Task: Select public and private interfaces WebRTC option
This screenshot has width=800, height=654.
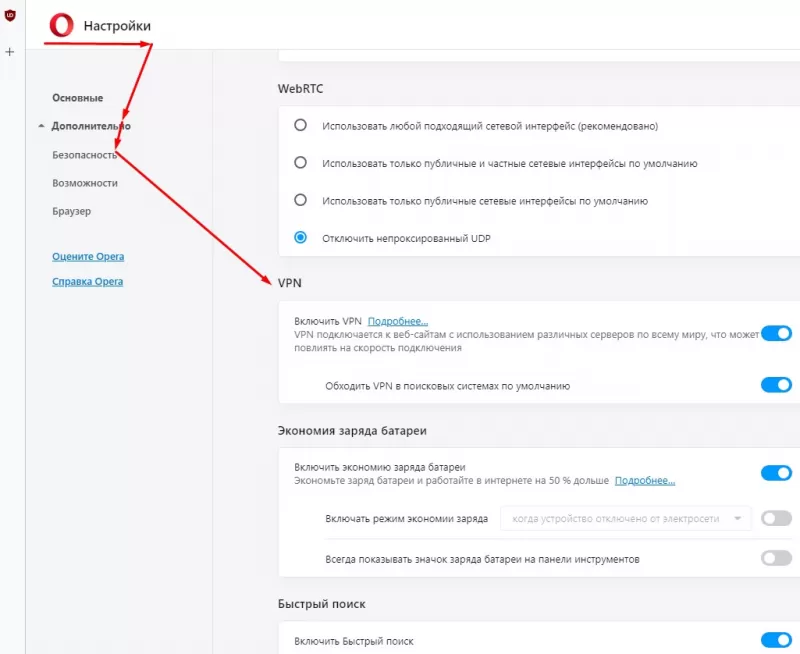Action: pos(300,163)
